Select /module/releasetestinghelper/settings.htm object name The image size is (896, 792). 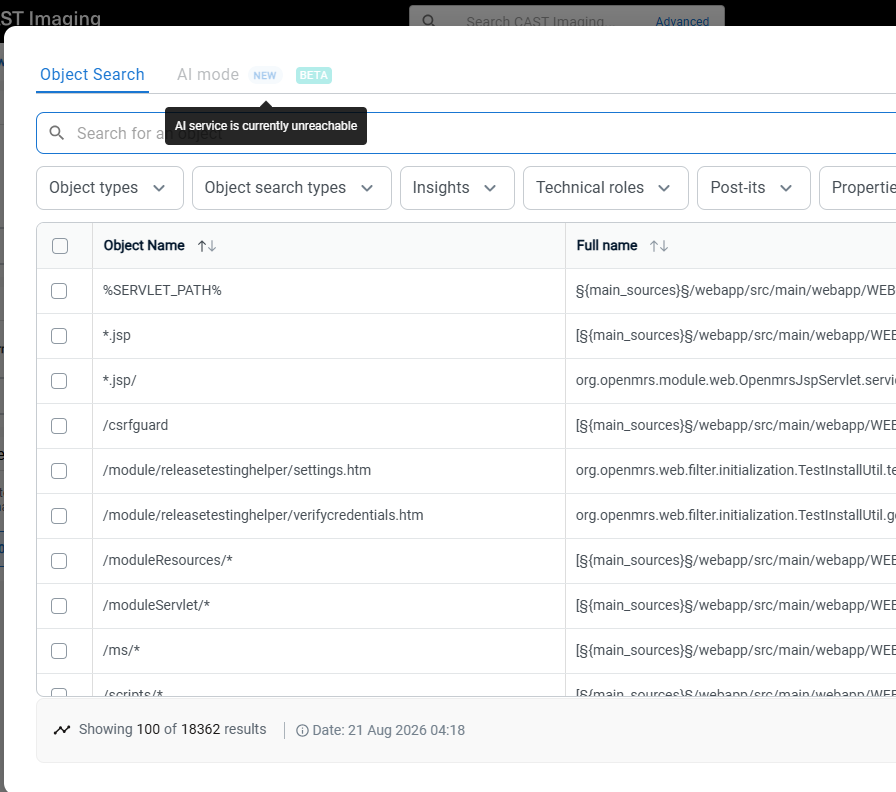237,470
